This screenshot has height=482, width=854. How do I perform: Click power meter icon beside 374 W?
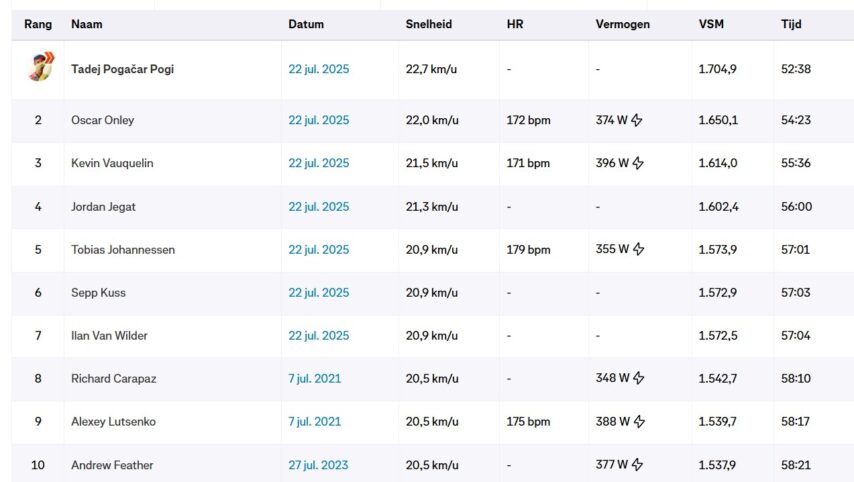637,121
